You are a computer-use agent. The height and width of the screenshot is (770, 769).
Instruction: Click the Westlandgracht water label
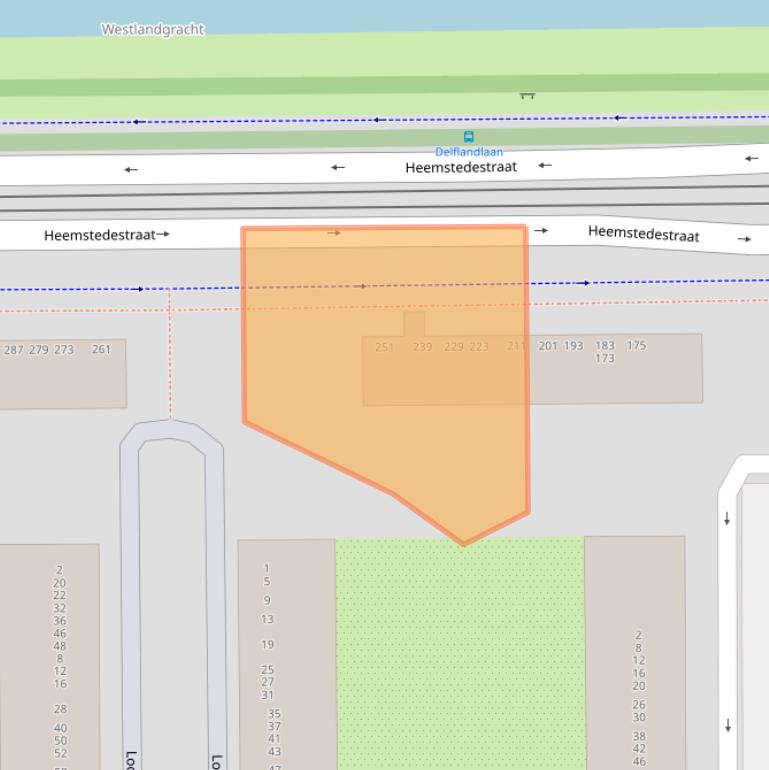pos(152,30)
